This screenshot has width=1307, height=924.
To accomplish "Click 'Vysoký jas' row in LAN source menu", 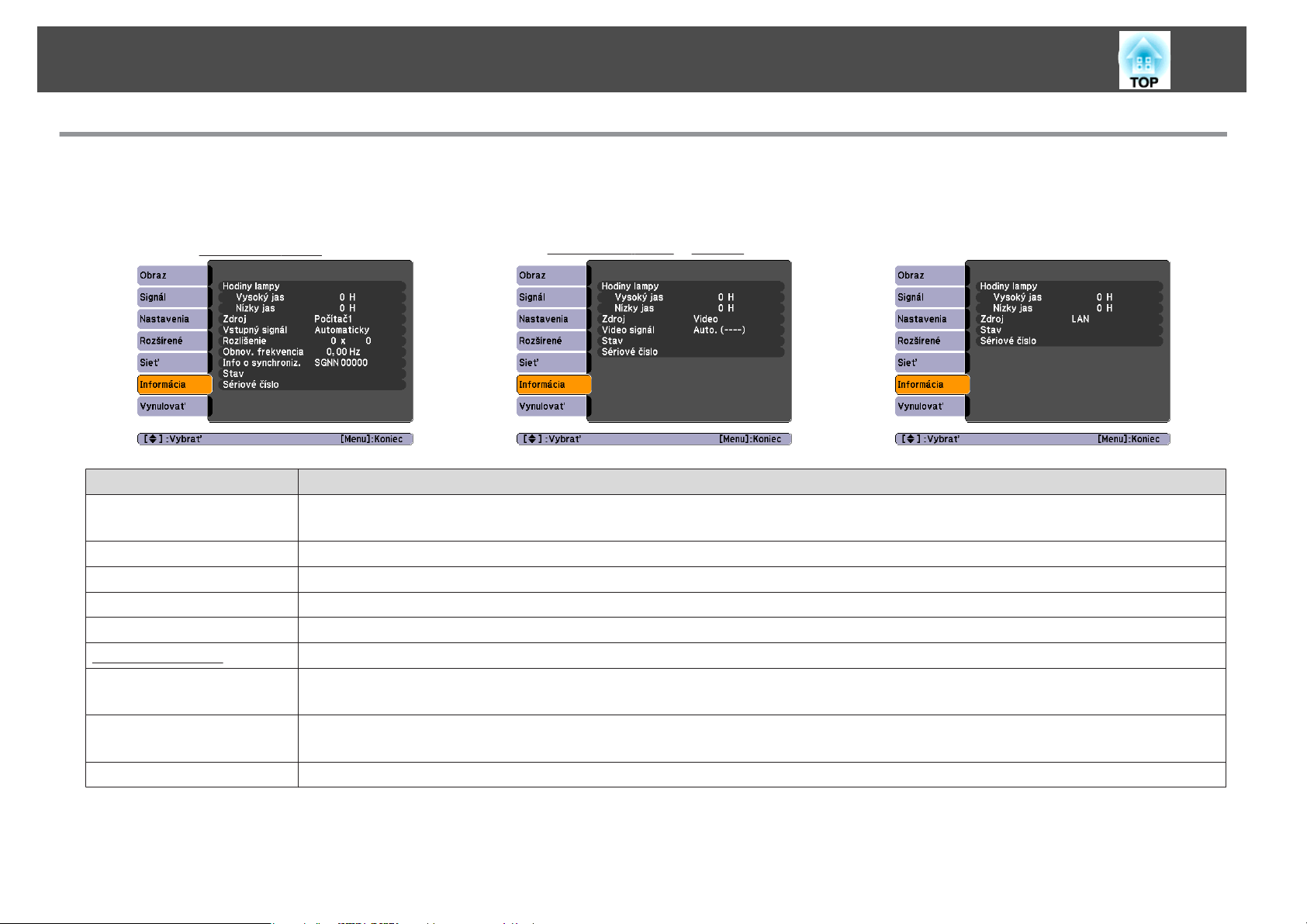I will pyautogui.click(x=1069, y=297).
